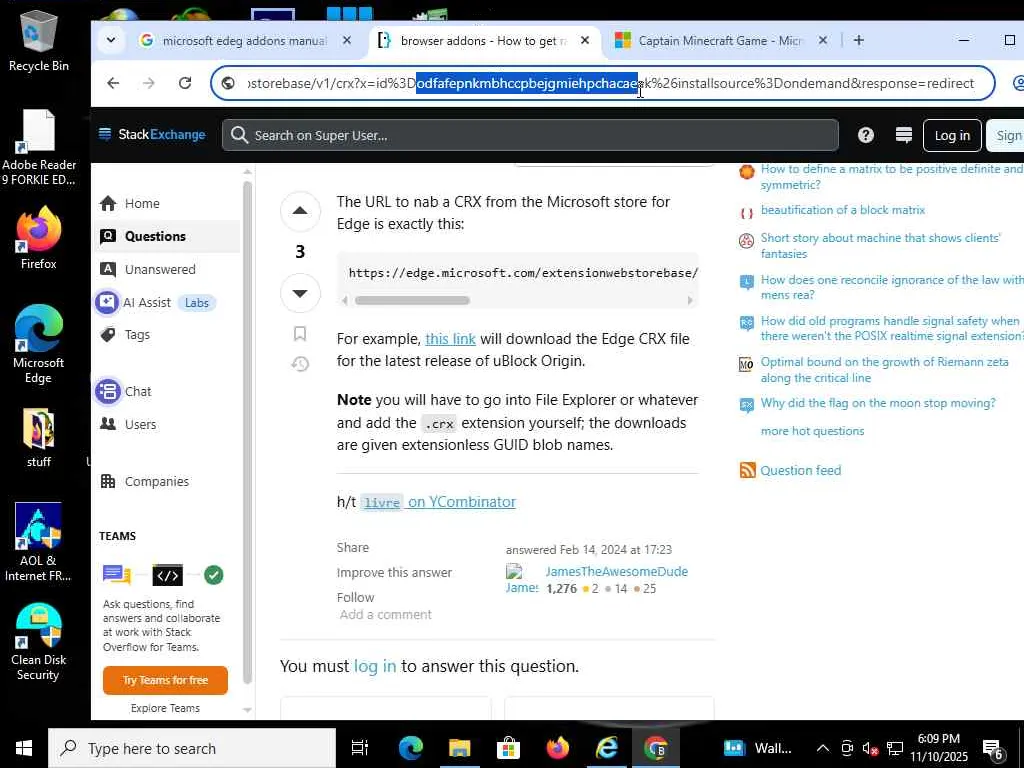Click Try Teams for free button
Viewport: 1024px width, 768px height.
coord(165,680)
